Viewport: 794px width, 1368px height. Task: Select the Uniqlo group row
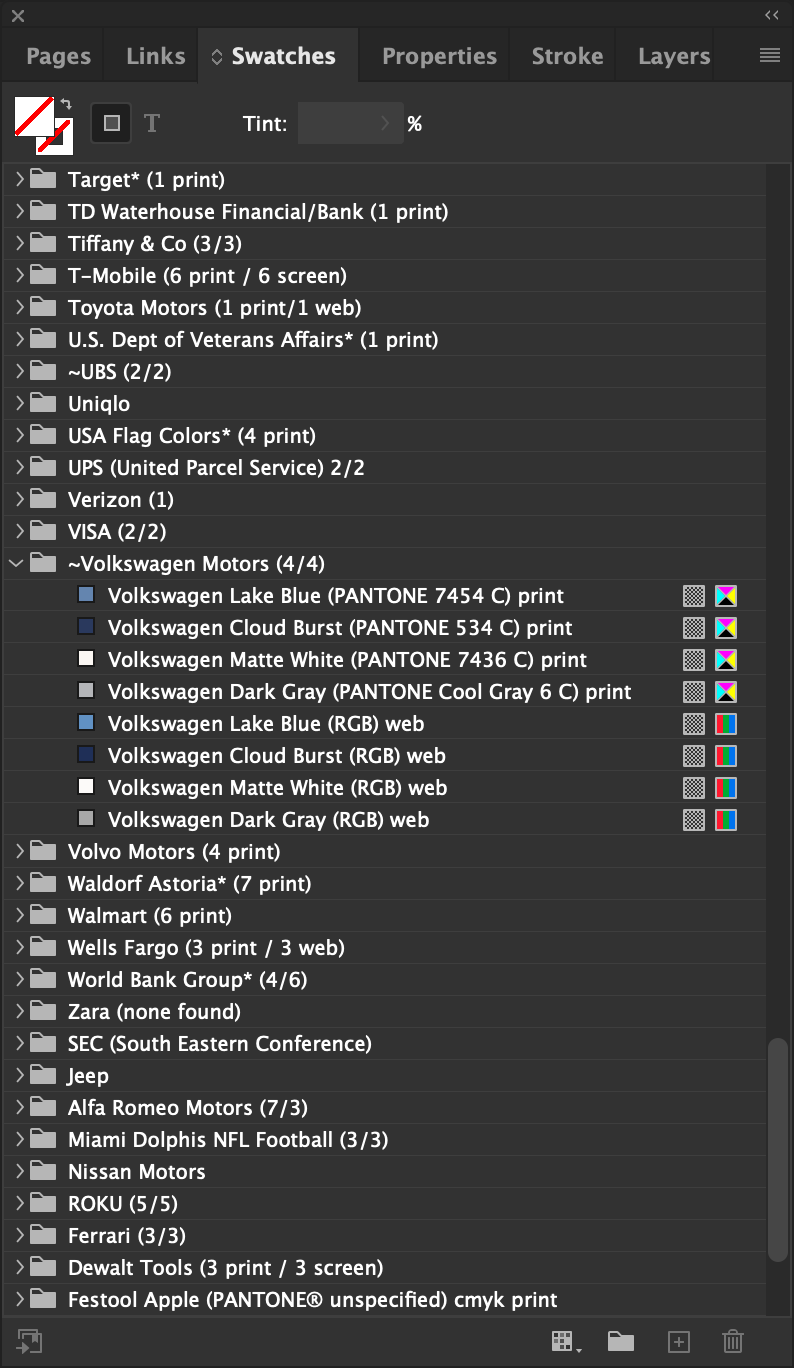[x=385, y=404]
